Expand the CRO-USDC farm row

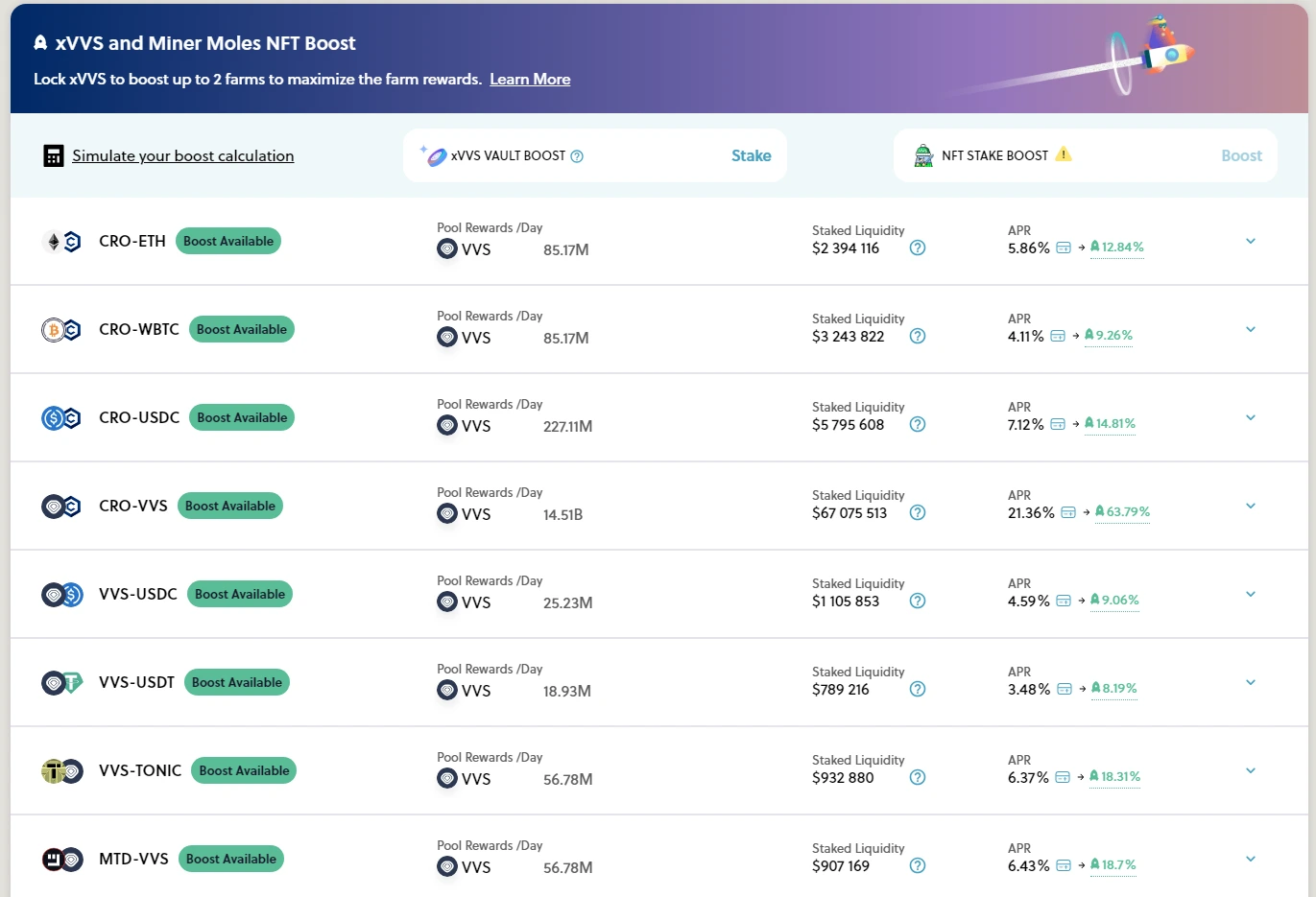coord(1251,418)
